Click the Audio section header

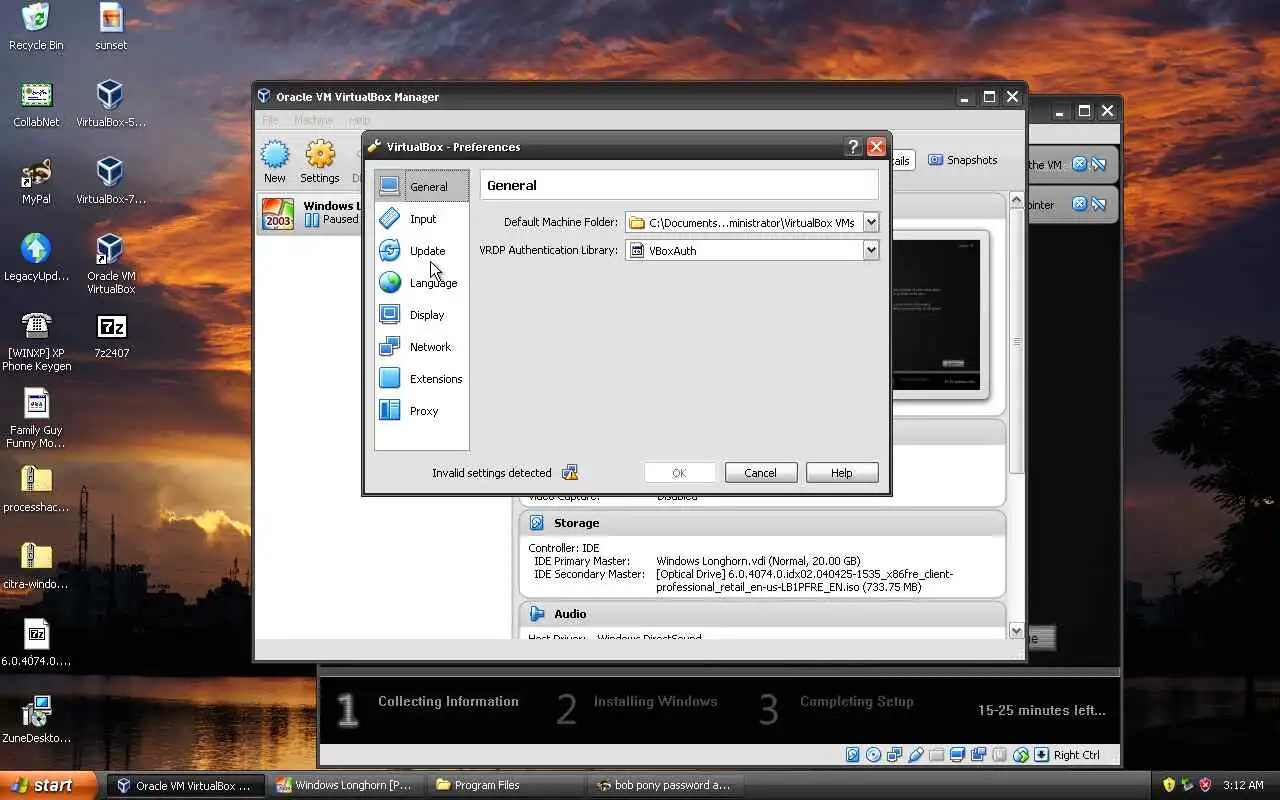point(762,614)
